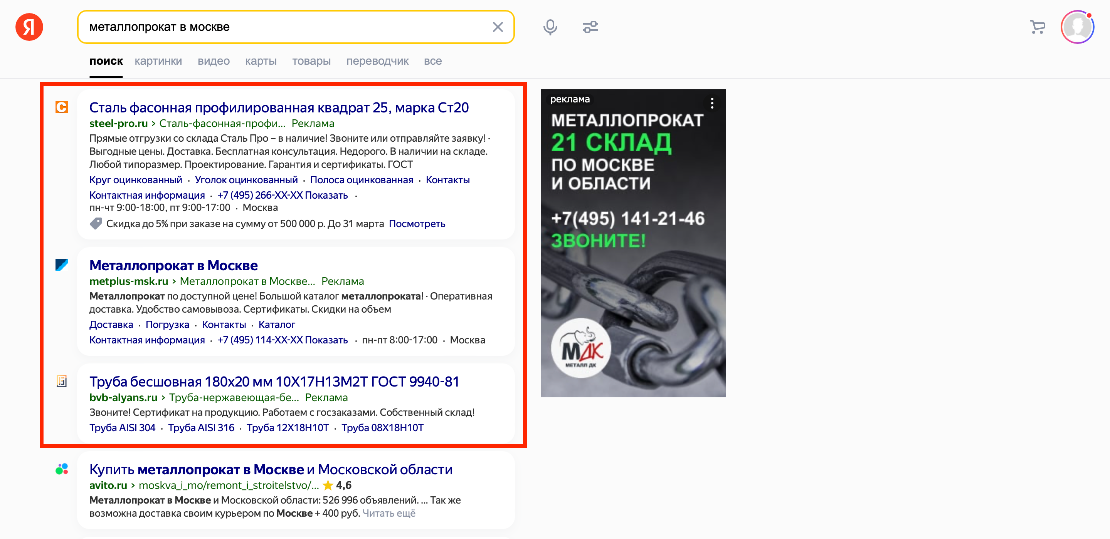The image size is (1110, 539).
Task: Clear the search query with X icon
Action: tap(498, 27)
